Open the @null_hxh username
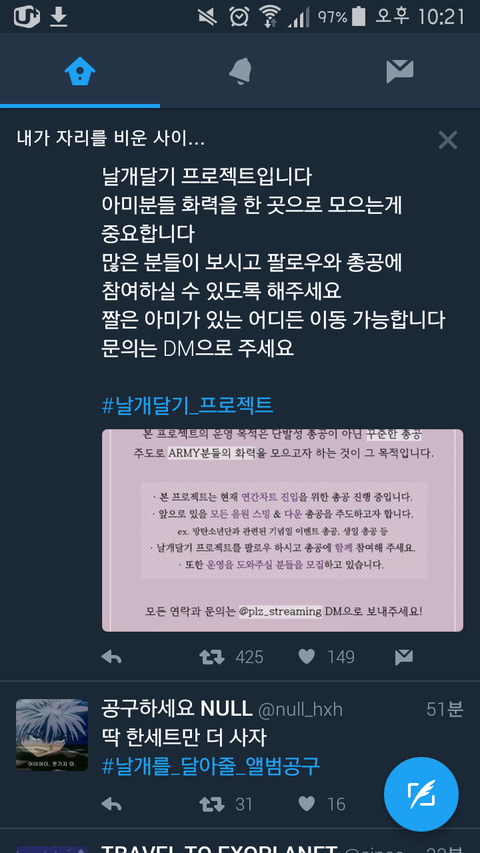The height and width of the screenshot is (853, 480). pos(300,709)
